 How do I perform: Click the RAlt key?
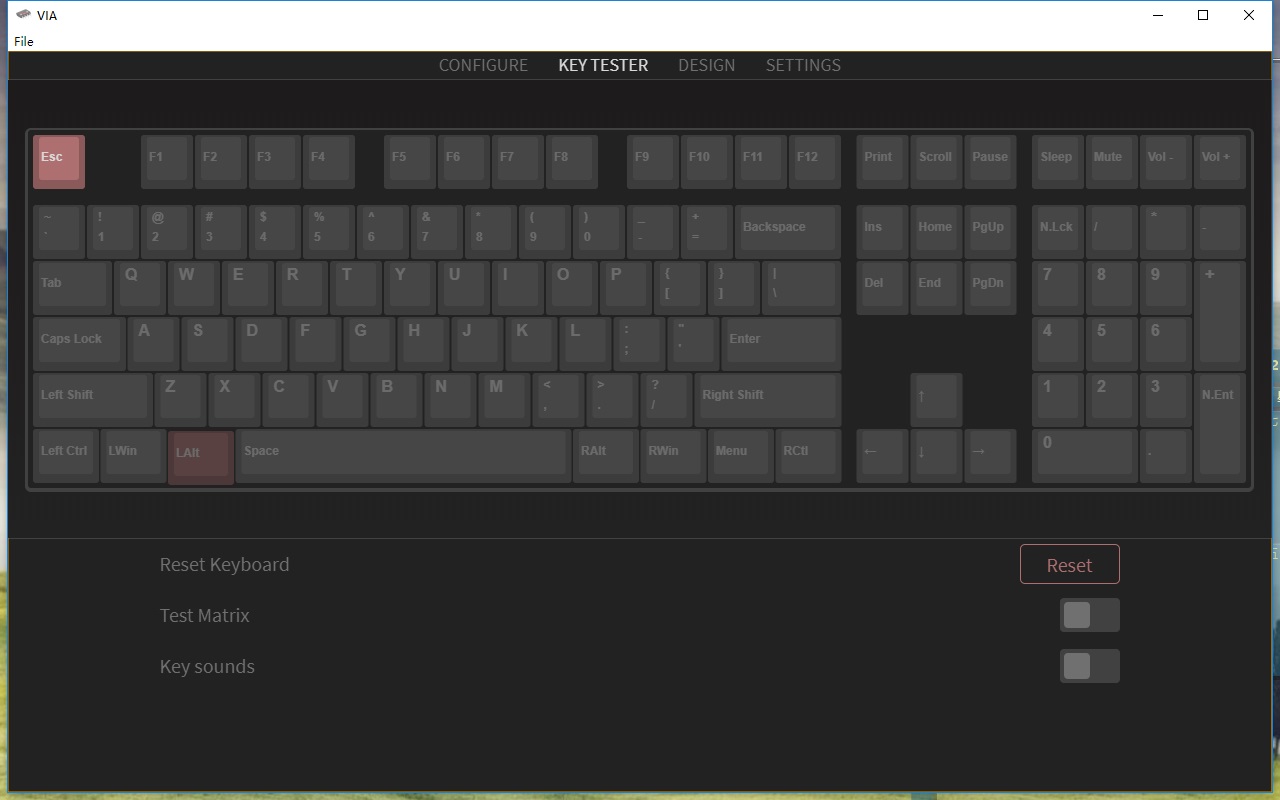(x=606, y=456)
